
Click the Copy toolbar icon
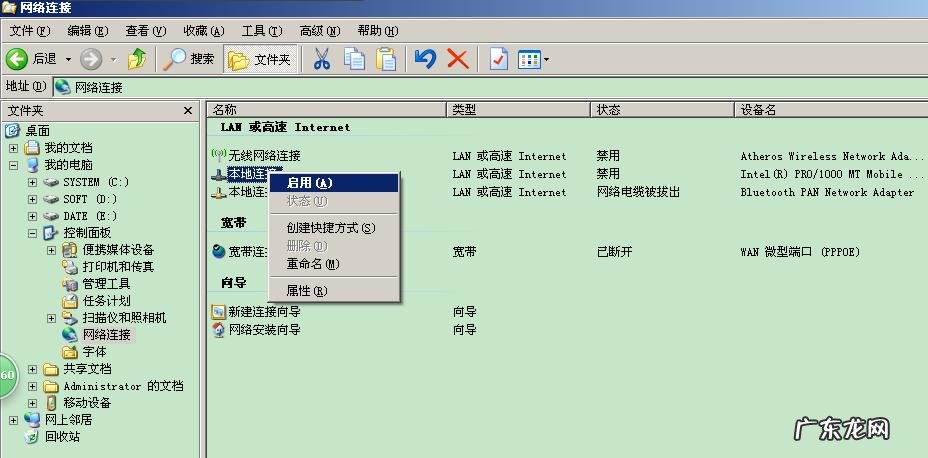(x=354, y=59)
